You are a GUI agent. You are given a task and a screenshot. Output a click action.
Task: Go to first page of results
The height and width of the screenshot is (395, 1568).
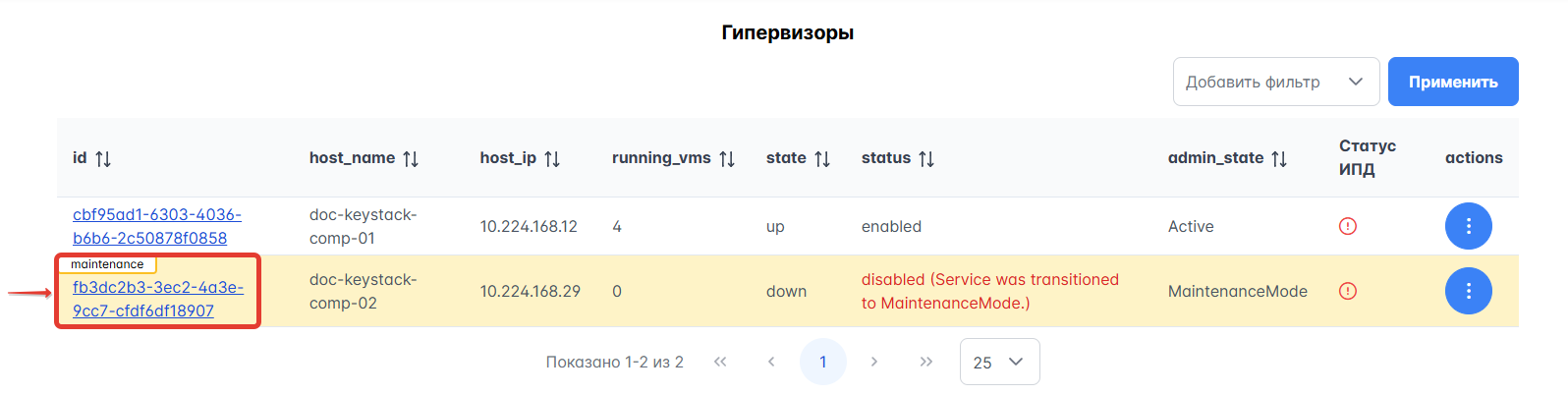[x=720, y=362]
